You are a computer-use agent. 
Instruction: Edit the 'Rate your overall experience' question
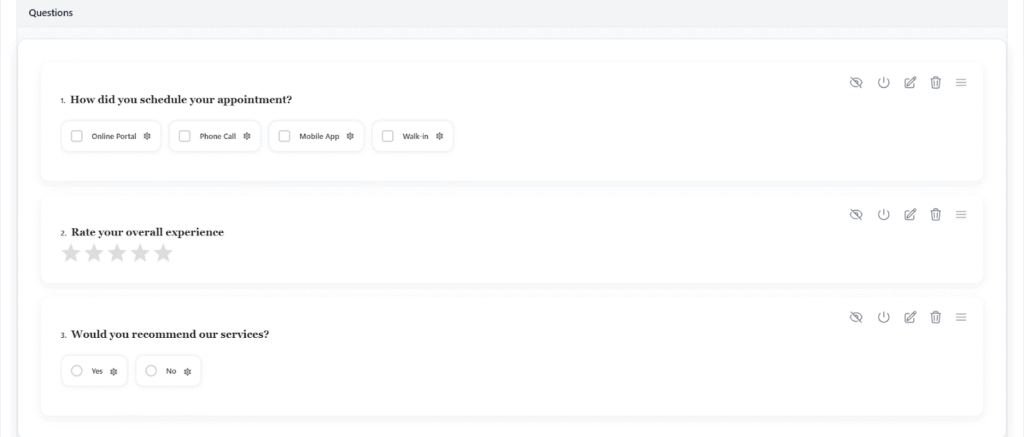pyautogui.click(x=909, y=214)
